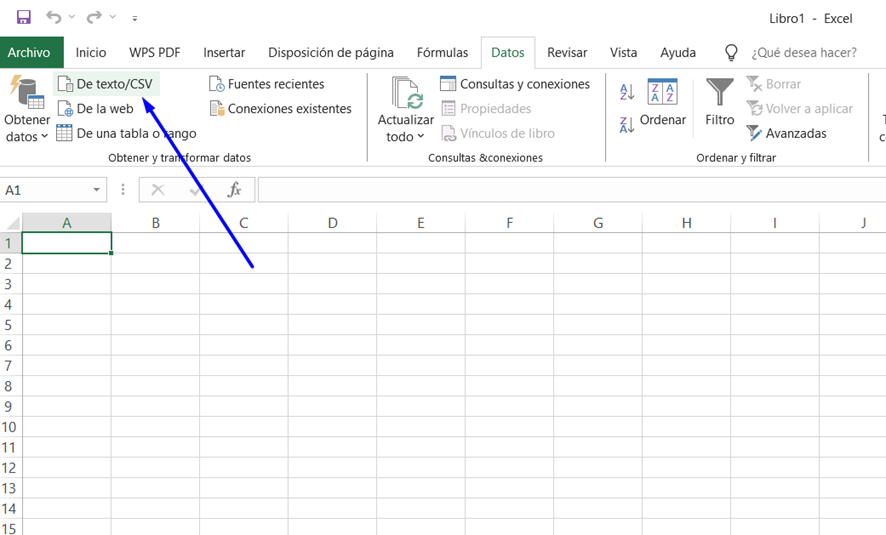Click De una tabla o rango button
The width and height of the screenshot is (886, 535).
(127, 133)
